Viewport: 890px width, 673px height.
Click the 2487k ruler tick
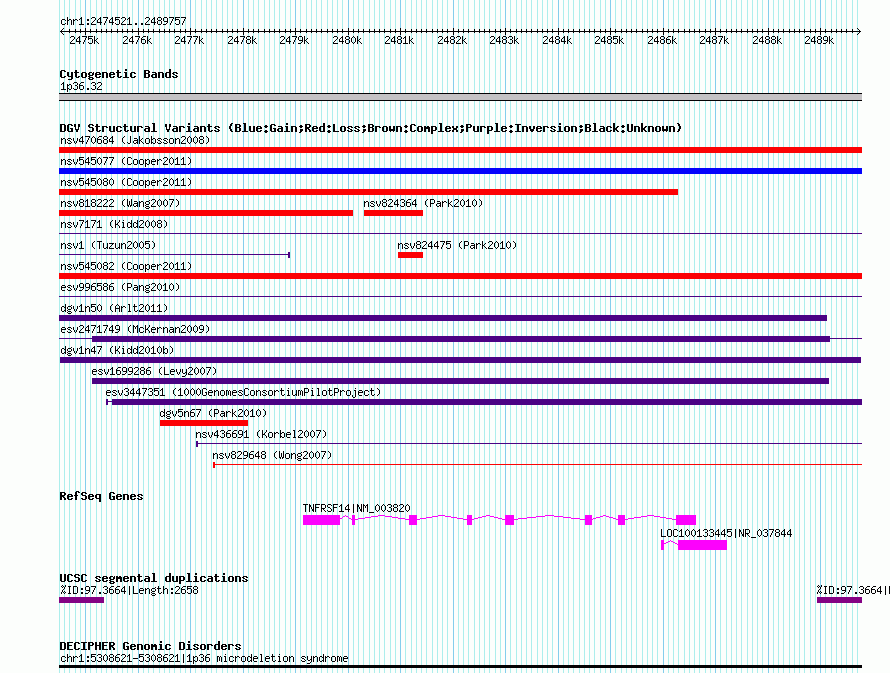click(714, 40)
